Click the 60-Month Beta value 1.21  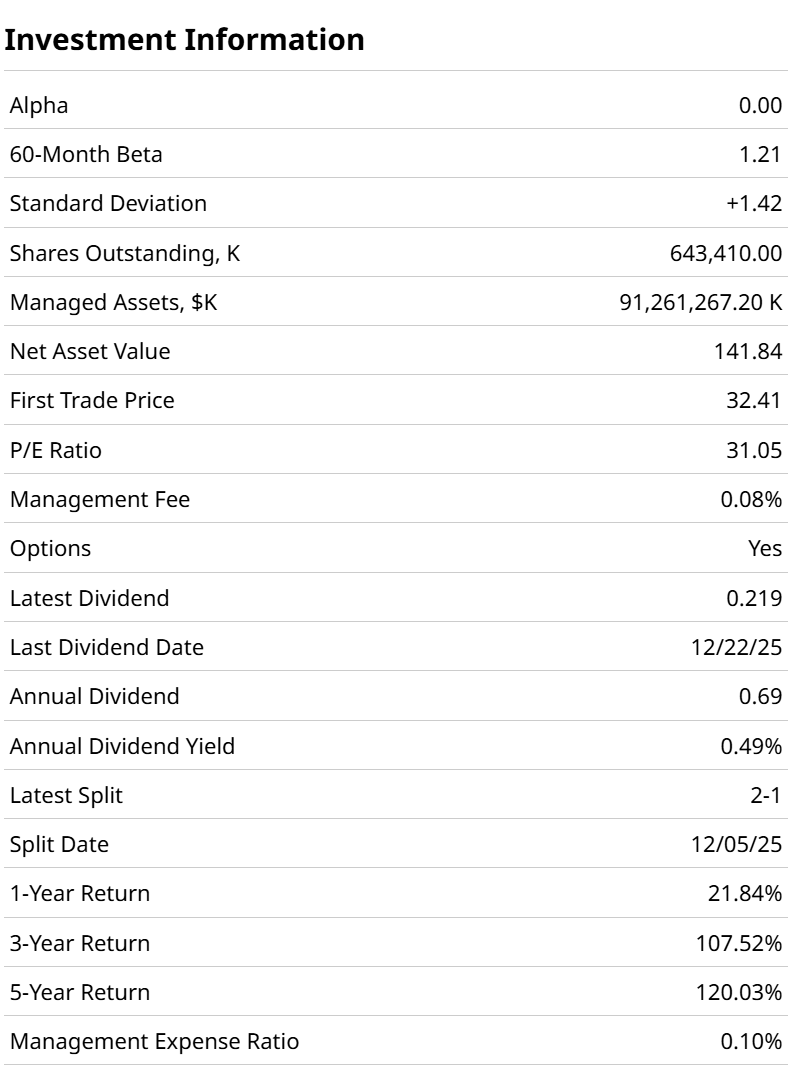760,154
